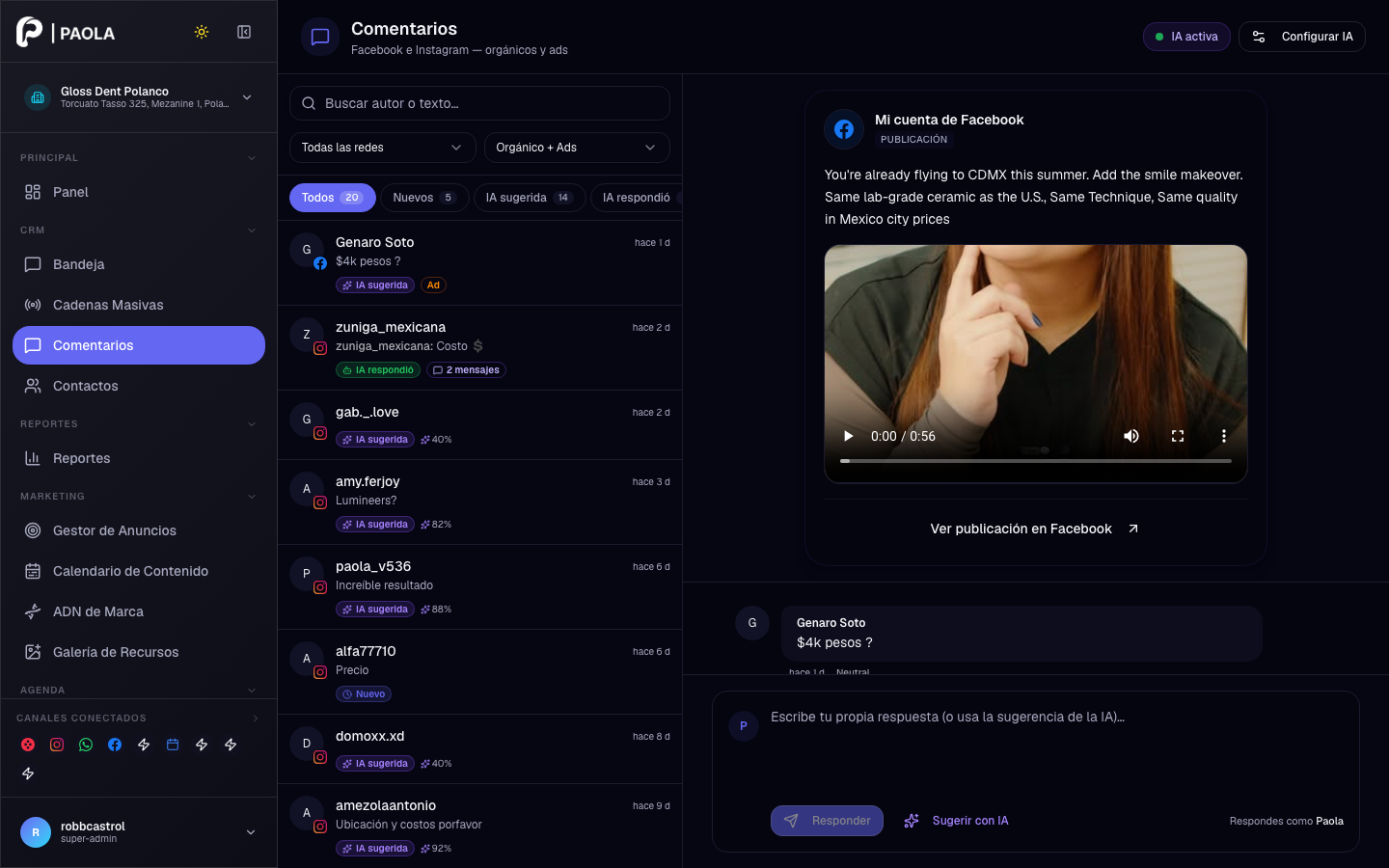
Task: Play the Facebook post video
Action: pyautogui.click(x=849, y=436)
